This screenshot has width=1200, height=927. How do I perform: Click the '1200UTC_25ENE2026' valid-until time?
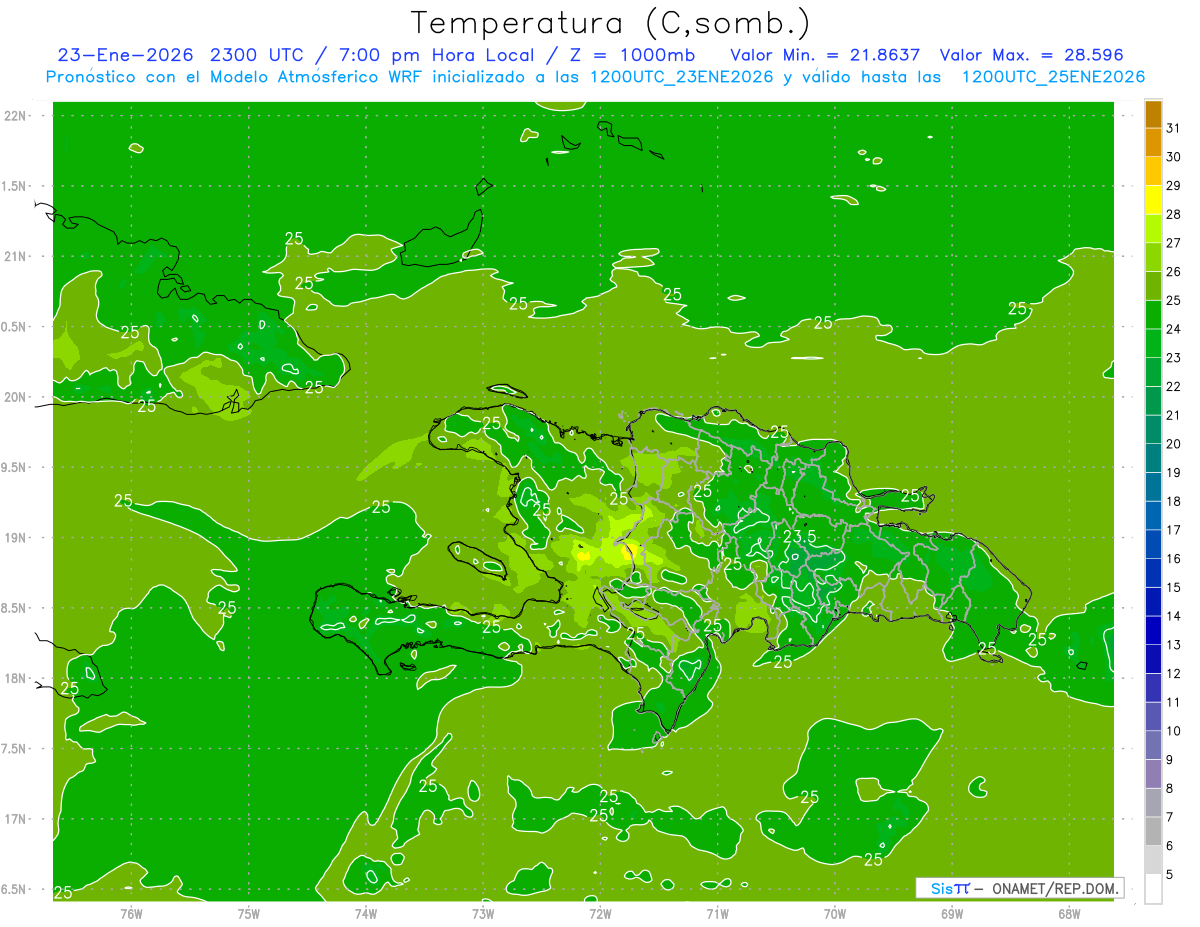point(1053,77)
